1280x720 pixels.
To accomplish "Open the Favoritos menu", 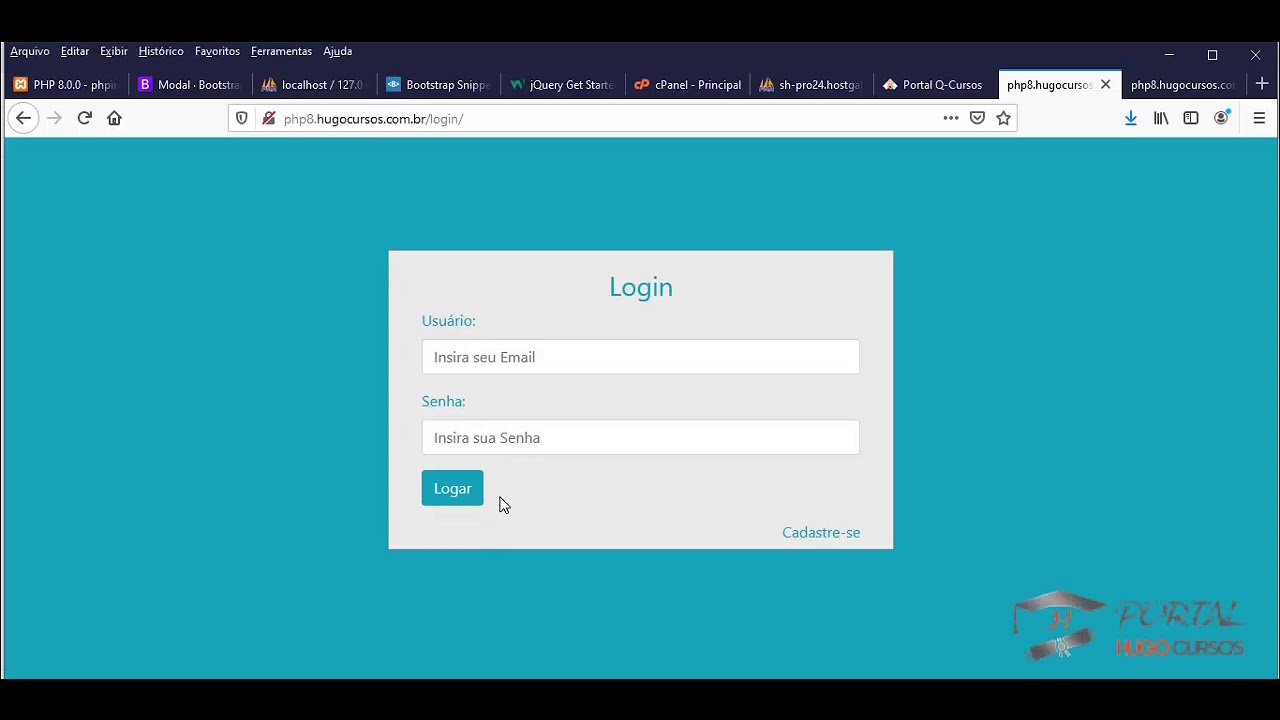I will [217, 51].
